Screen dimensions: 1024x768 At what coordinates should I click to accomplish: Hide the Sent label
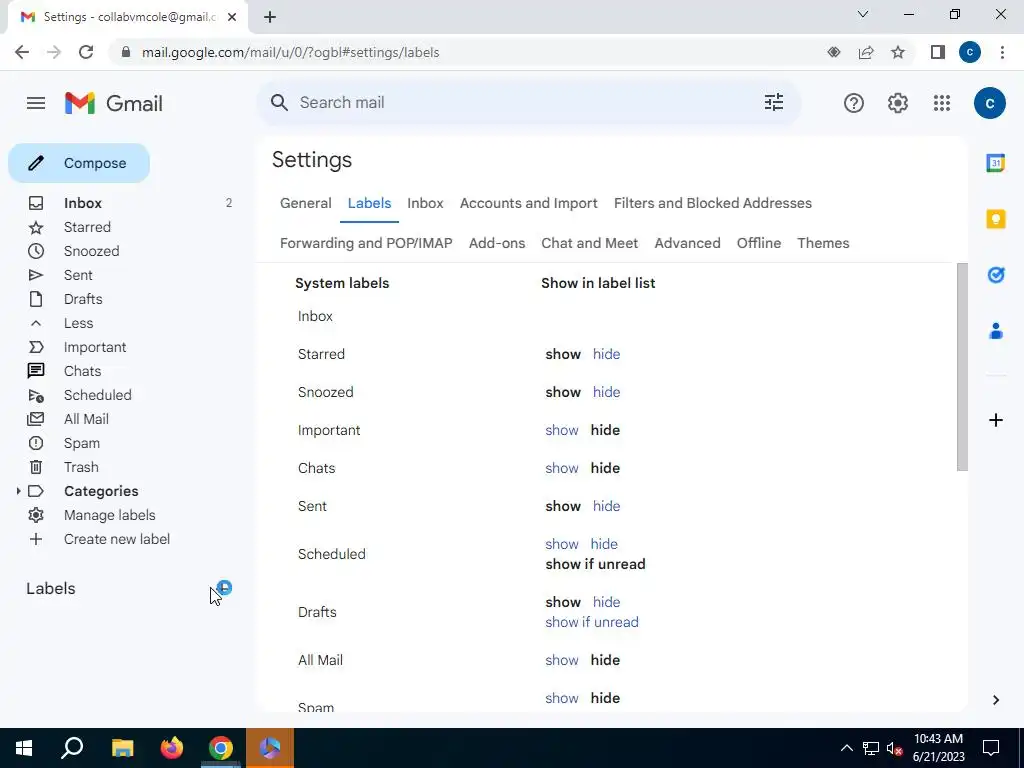click(606, 506)
